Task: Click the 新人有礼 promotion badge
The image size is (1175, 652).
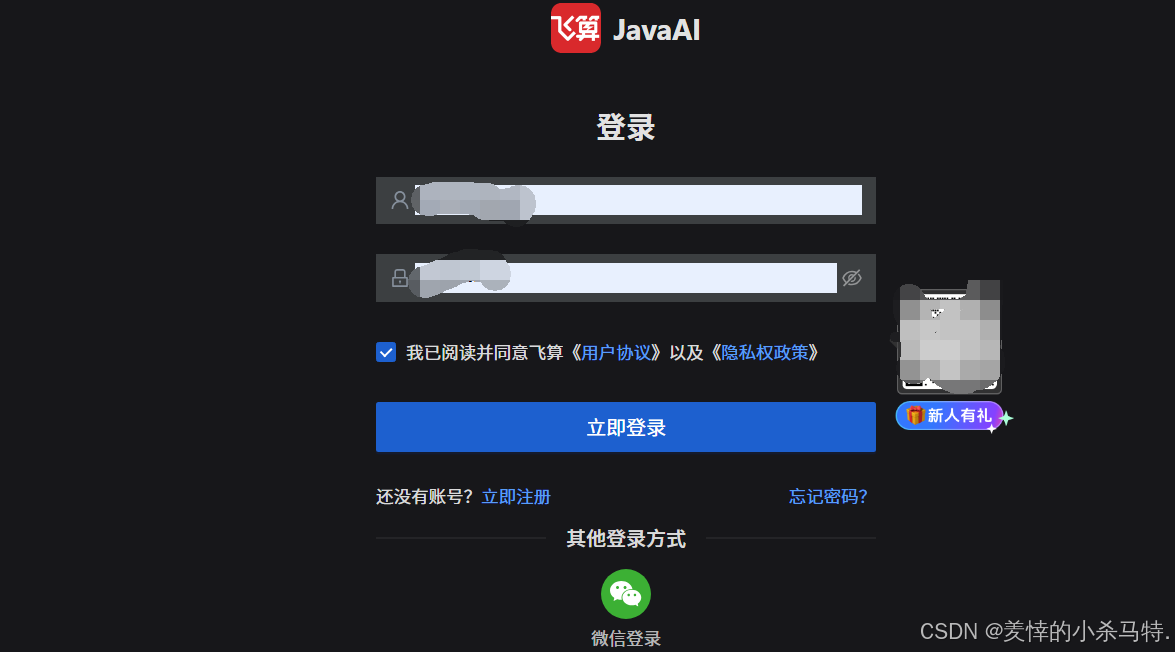Action: [x=949, y=416]
